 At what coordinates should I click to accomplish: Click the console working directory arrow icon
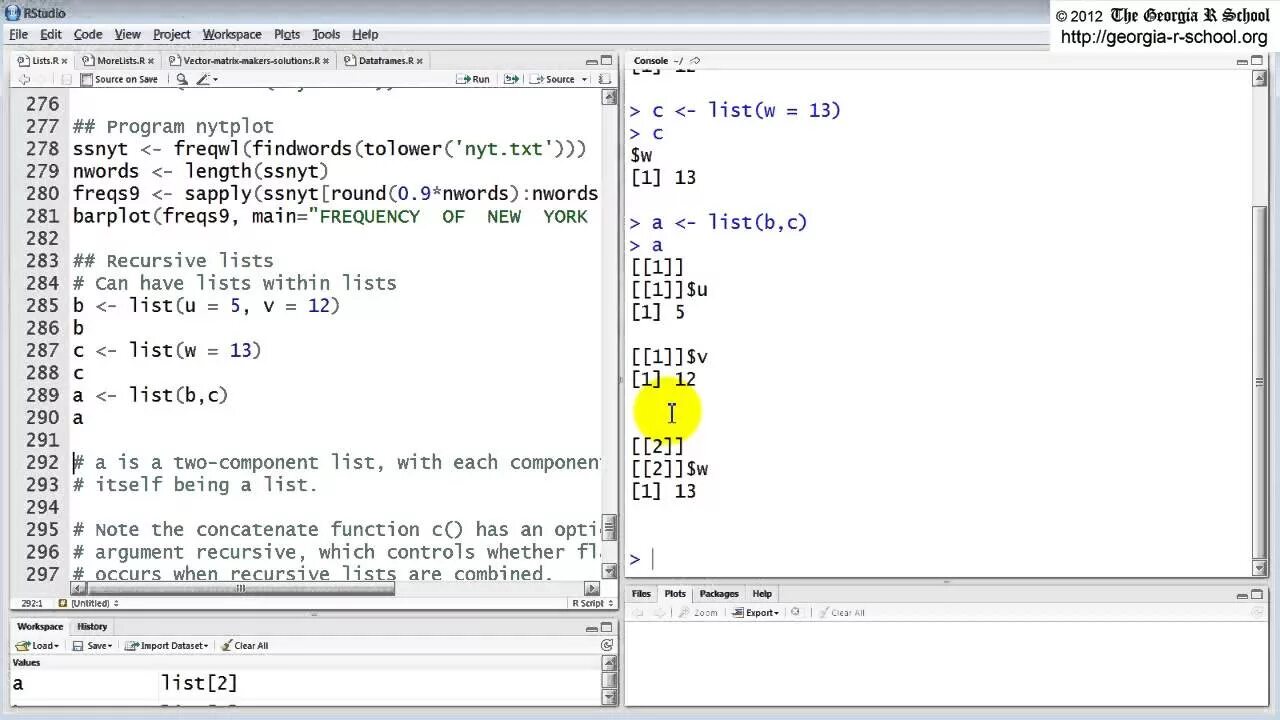(x=696, y=61)
